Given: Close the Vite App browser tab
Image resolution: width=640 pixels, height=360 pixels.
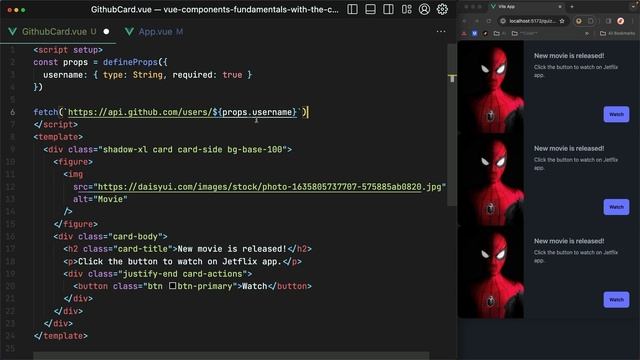Looking at the screenshot, I should click(x=560, y=7).
